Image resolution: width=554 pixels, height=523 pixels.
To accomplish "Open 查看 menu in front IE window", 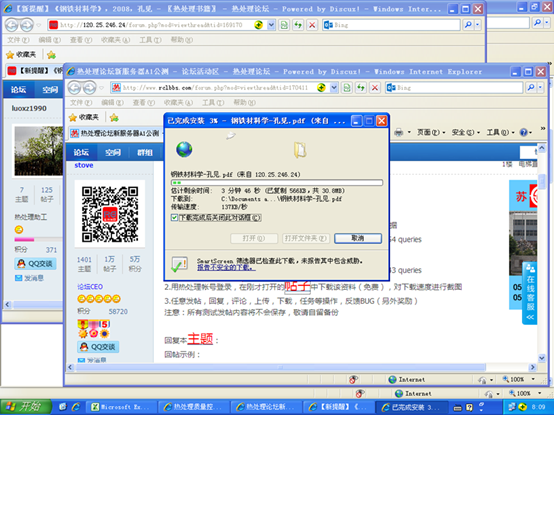I will point(143,102).
